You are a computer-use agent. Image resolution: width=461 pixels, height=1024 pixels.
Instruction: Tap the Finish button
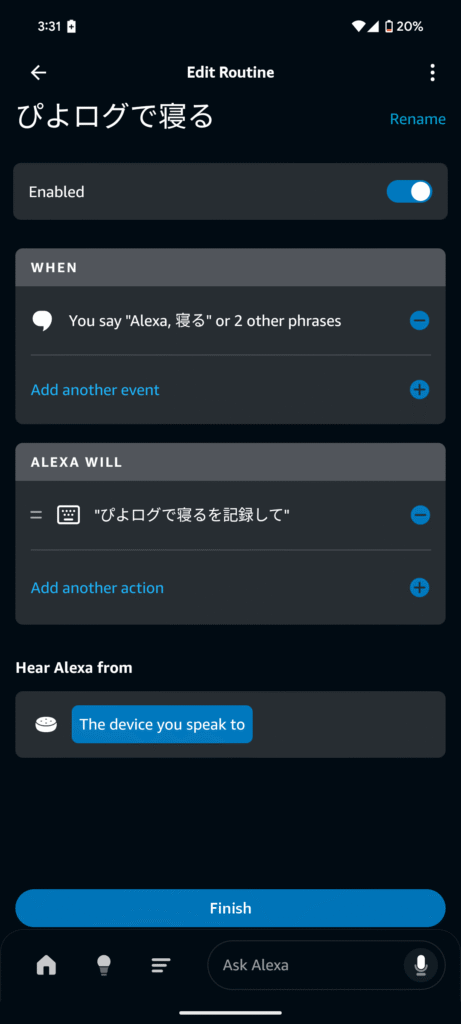(230, 908)
